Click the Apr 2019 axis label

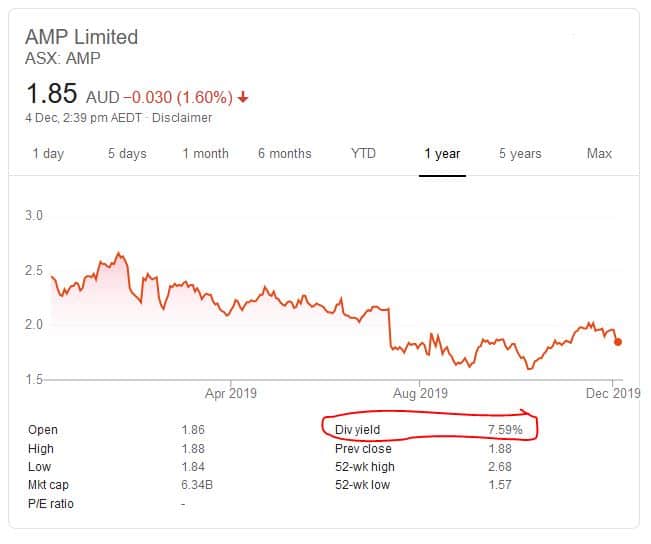[231, 393]
